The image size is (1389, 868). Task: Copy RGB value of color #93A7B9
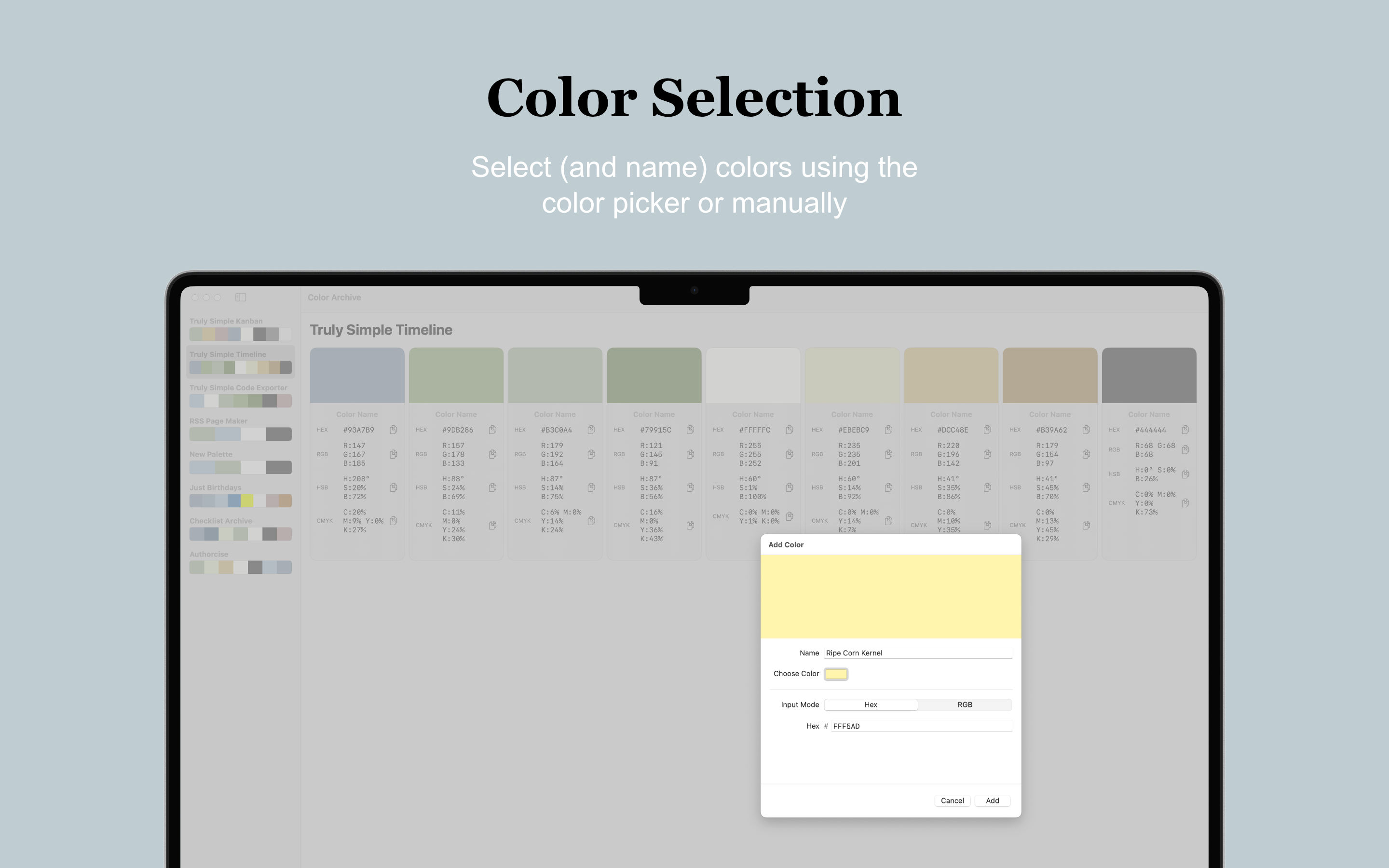(393, 454)
